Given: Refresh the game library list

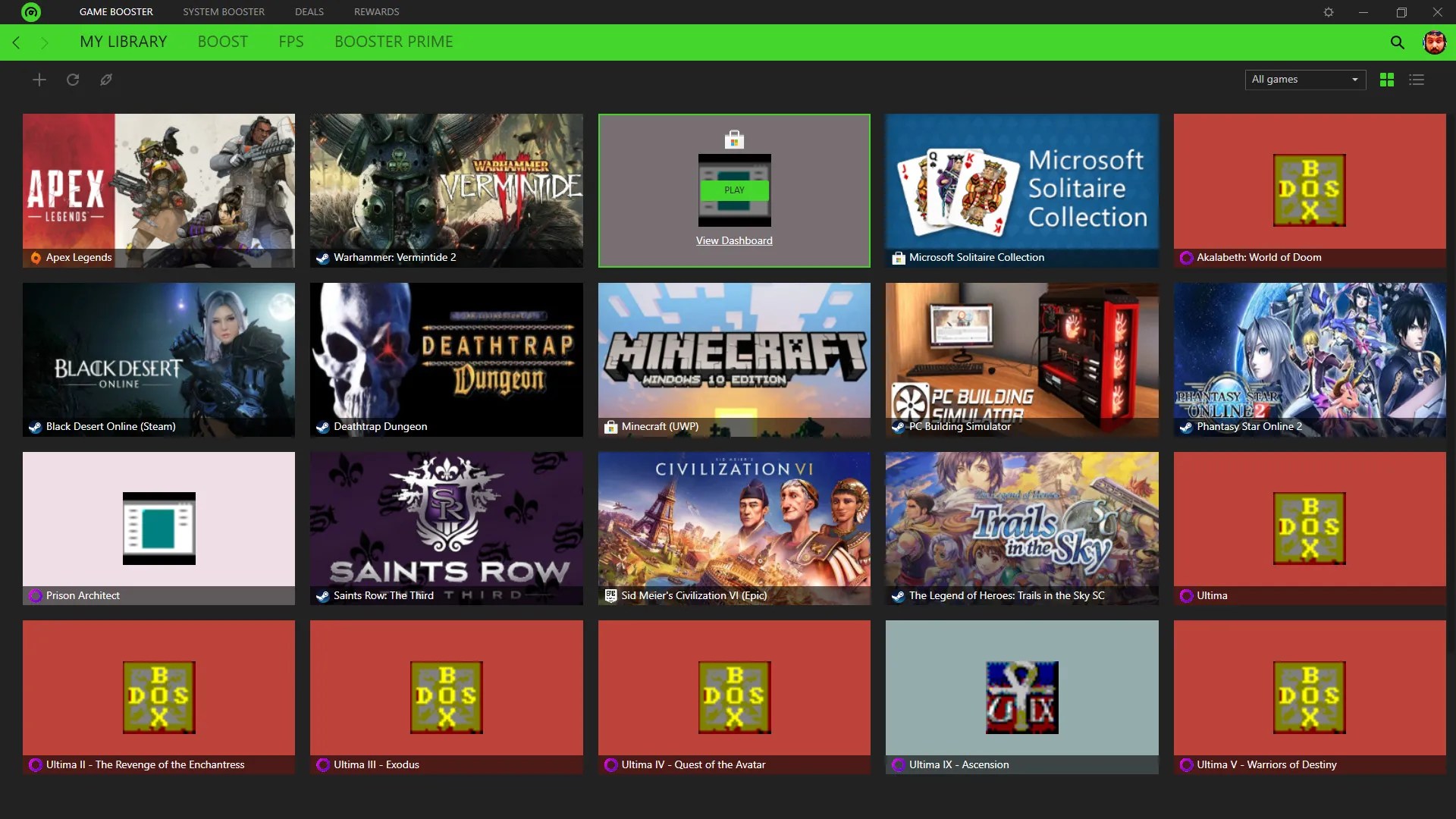Looking at the screenshot, I should [73, 80].
